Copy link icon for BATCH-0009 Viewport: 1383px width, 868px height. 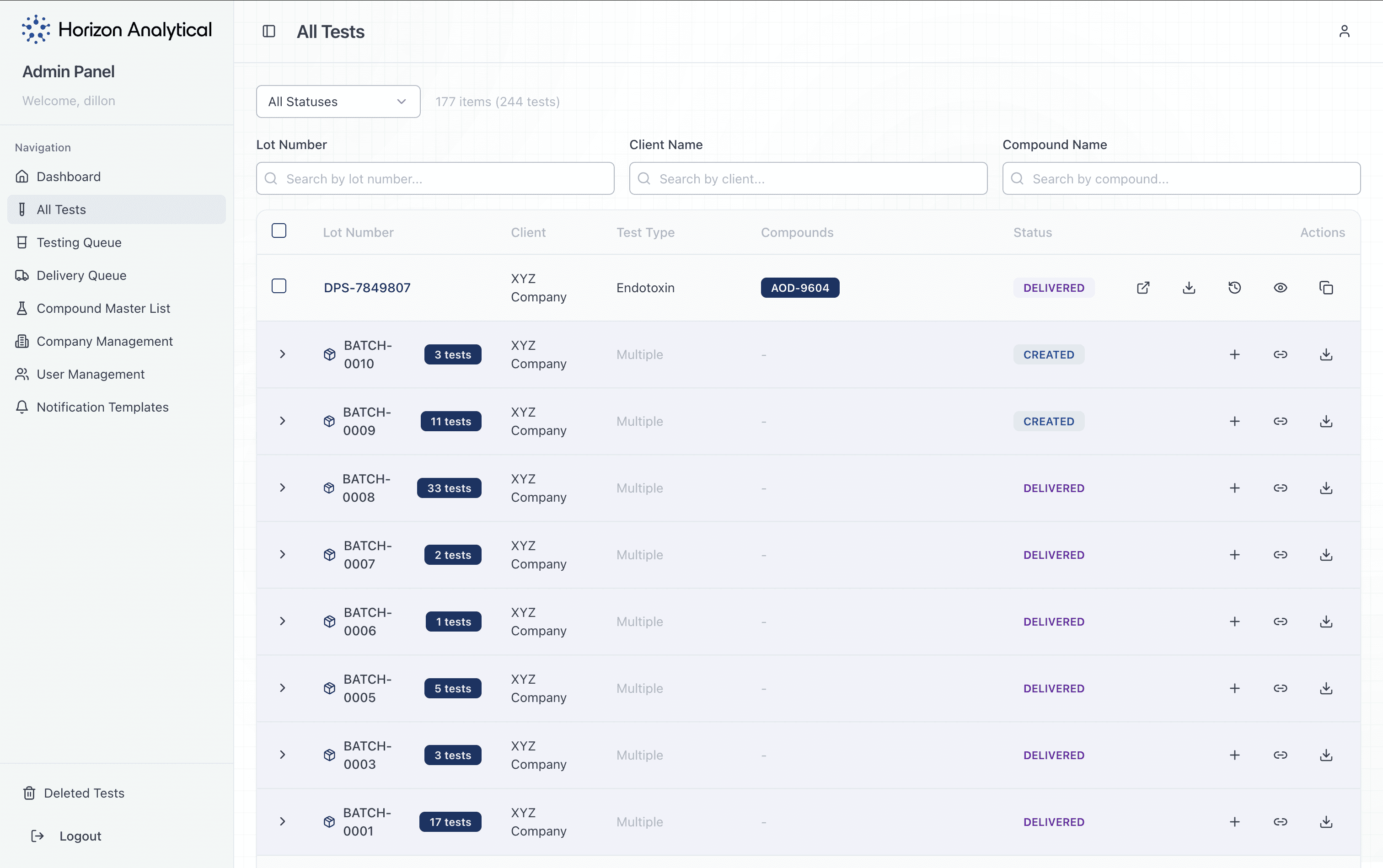[1280, 421]
